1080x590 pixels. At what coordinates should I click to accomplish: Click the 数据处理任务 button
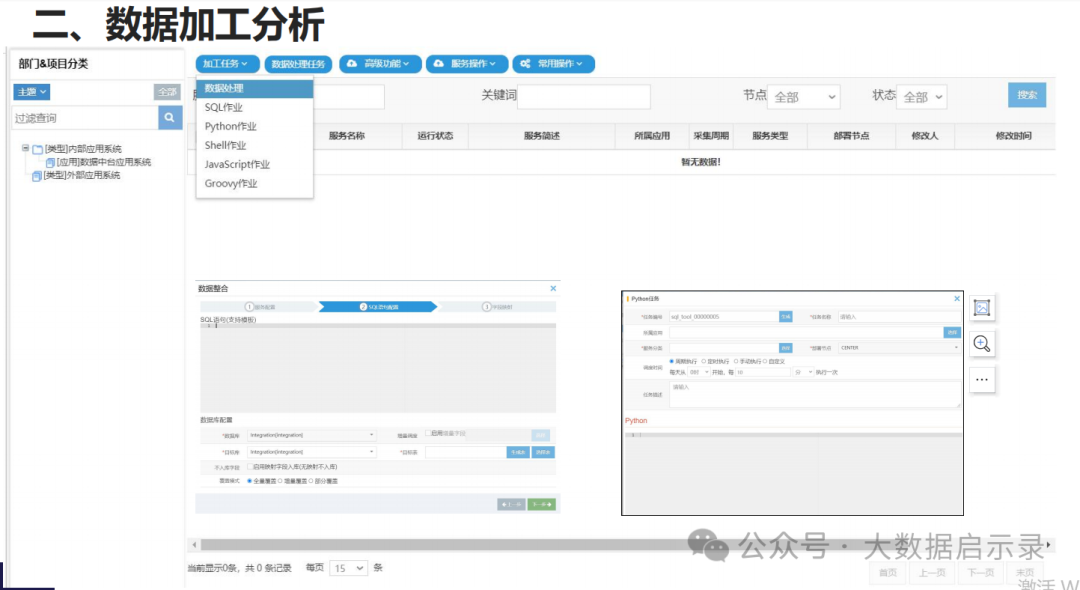(298, 64)
